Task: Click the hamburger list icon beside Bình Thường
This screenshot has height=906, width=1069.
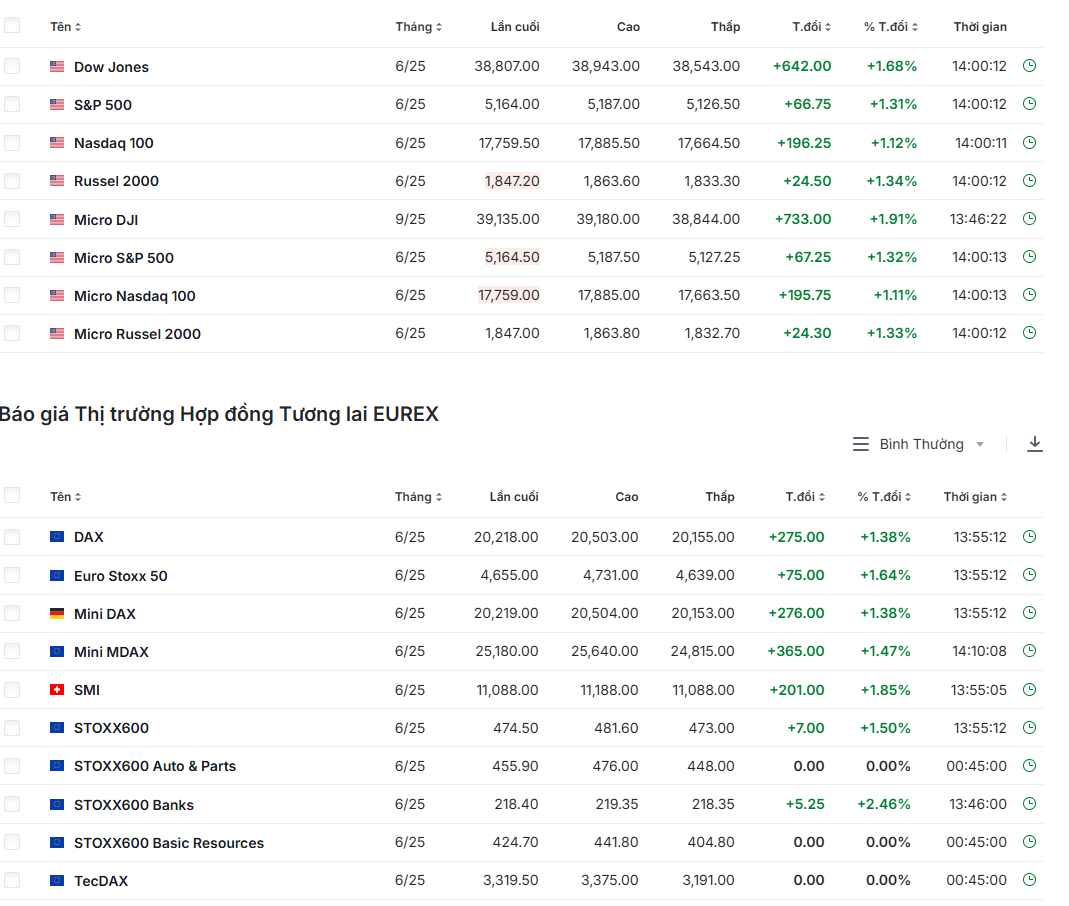Action: 860,444
